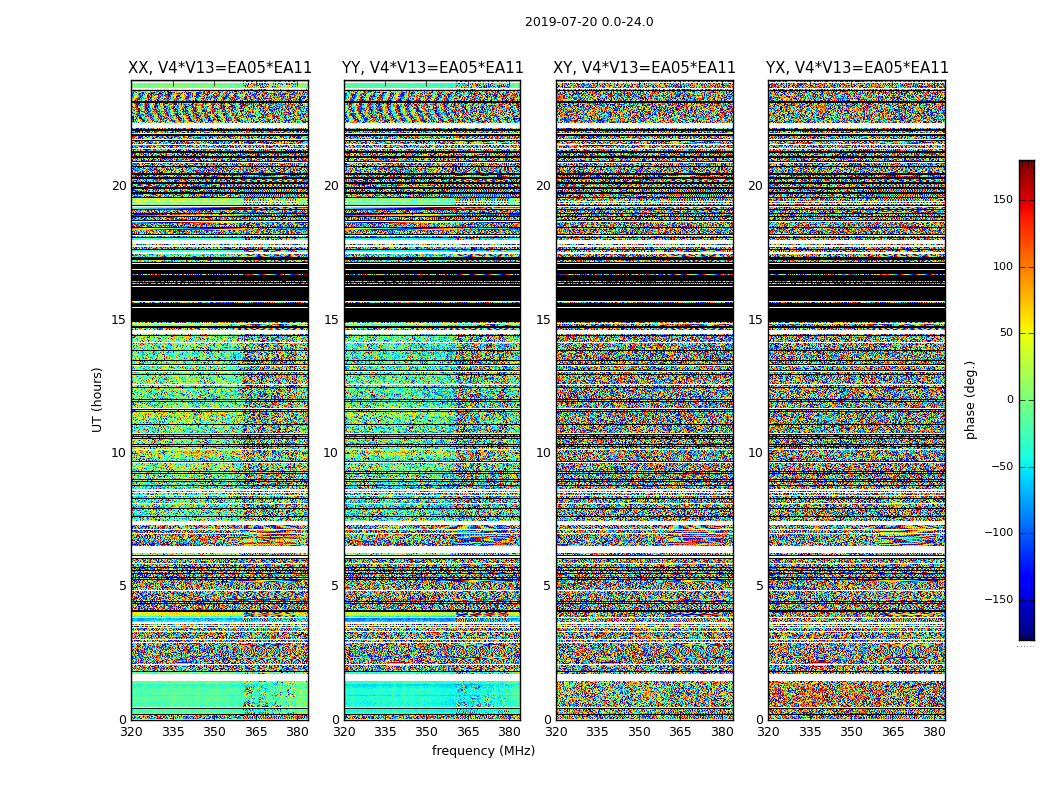Click the plot title "2019-07-20 0.0-24.0"

[x=589, y=21]
